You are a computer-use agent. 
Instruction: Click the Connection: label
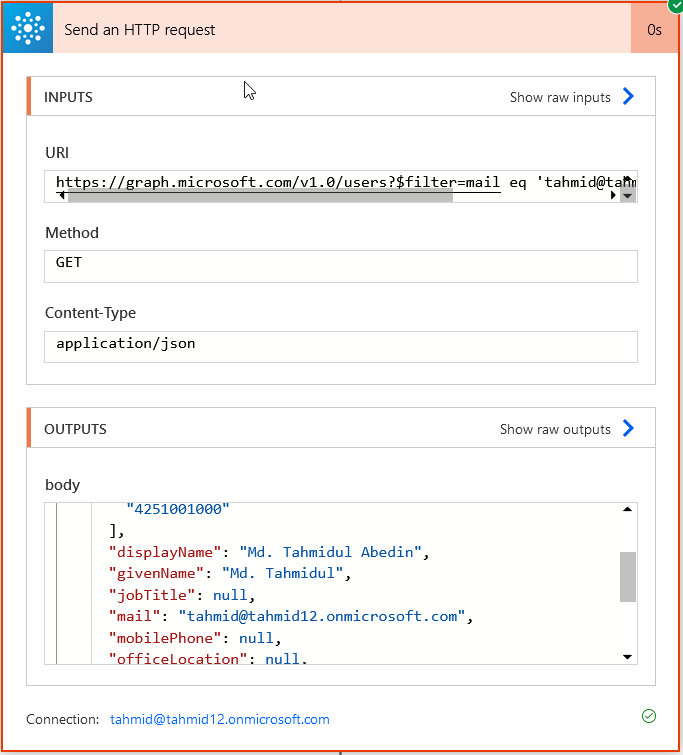pyautogui.click(x=63, y=719)
